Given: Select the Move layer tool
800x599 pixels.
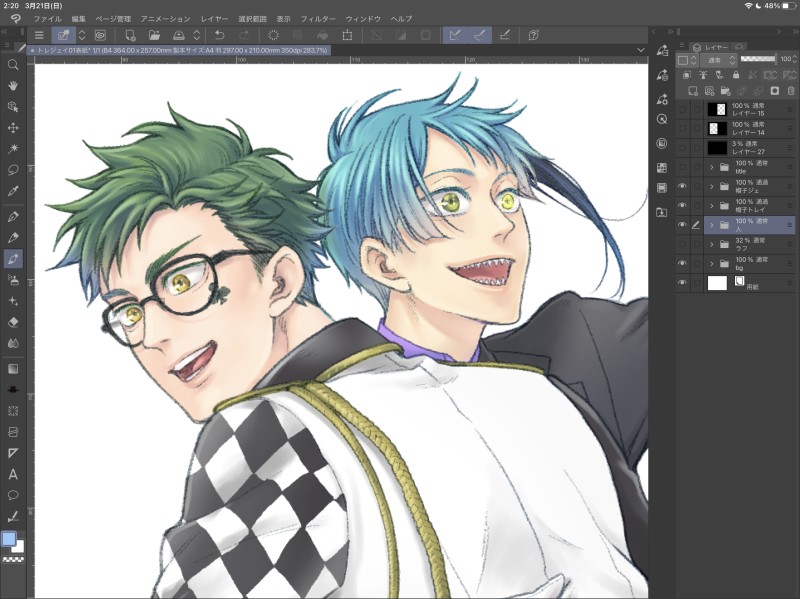Looking at the screenshot, I should [13, 128].
